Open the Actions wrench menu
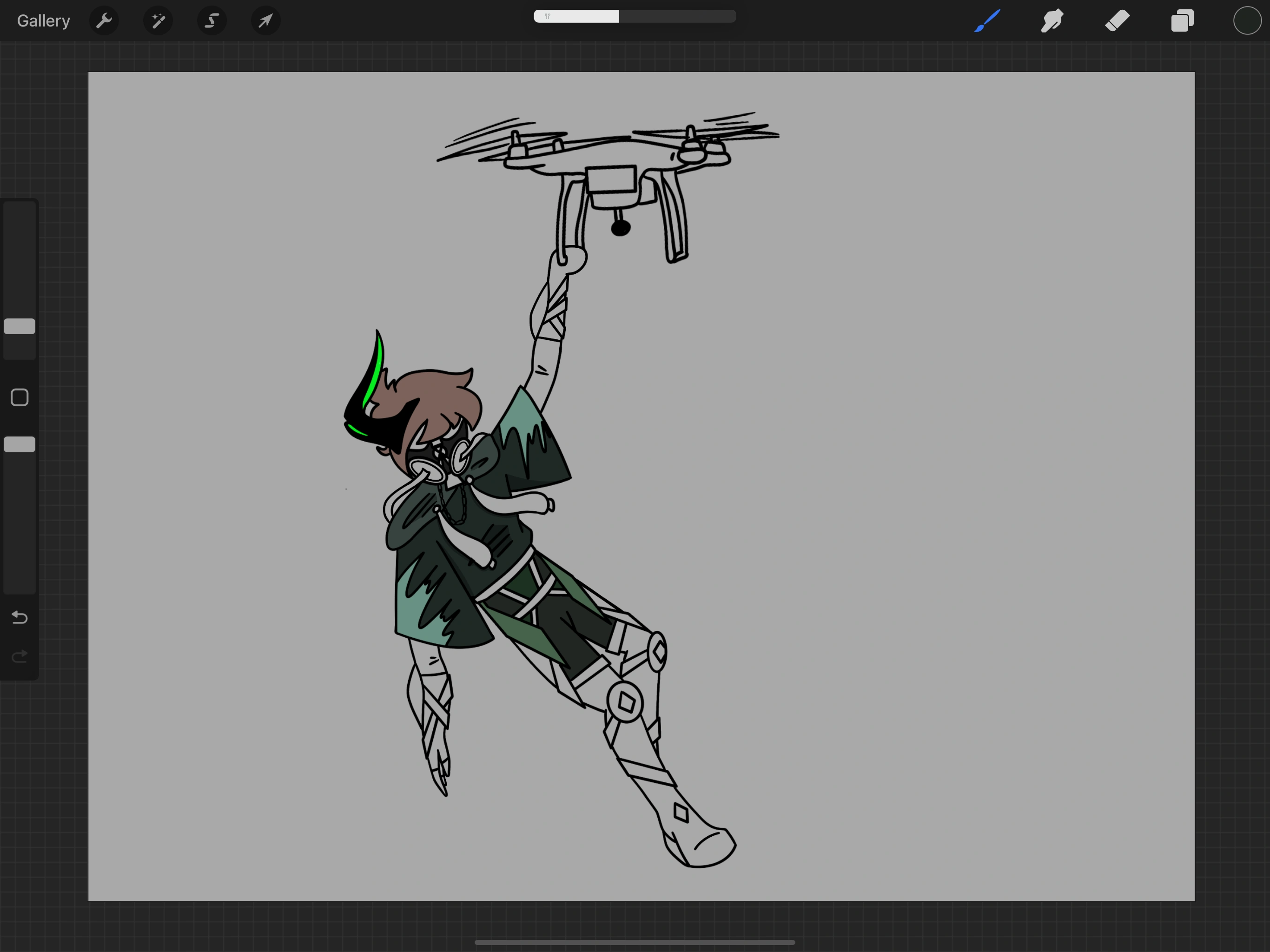 point(104,21)
